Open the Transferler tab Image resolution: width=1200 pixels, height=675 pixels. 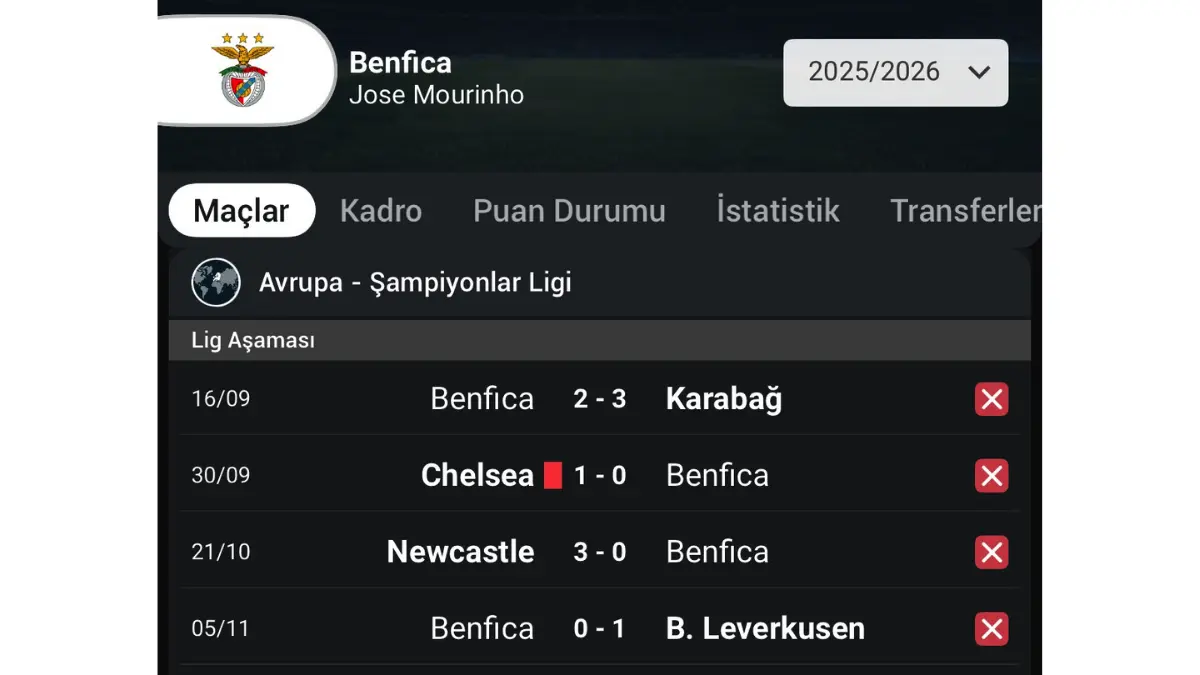click(964, 211)
